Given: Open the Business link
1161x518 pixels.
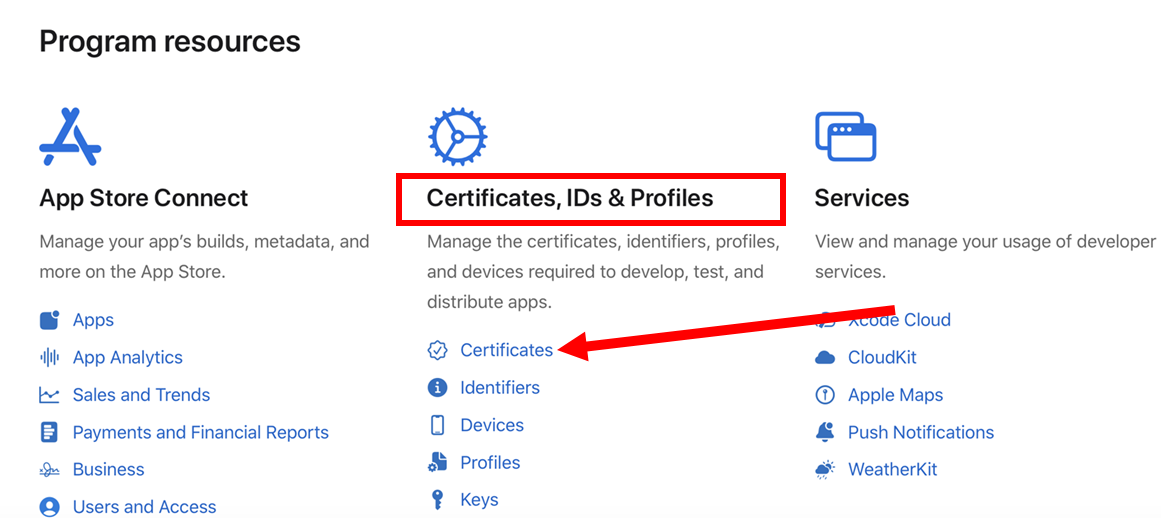Looking at the screenshot, I should click(x=108, y=470).
